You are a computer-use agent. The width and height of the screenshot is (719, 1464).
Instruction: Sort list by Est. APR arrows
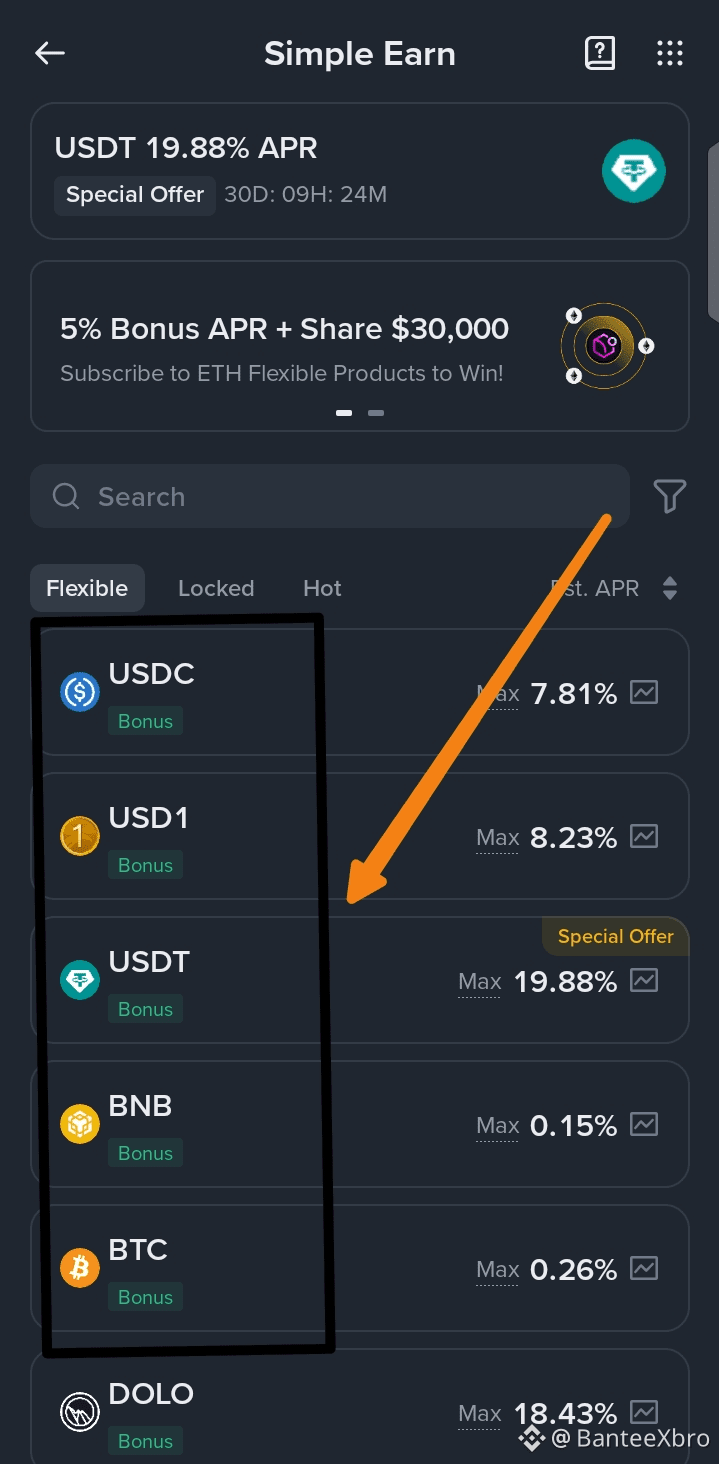coord(669,588)
